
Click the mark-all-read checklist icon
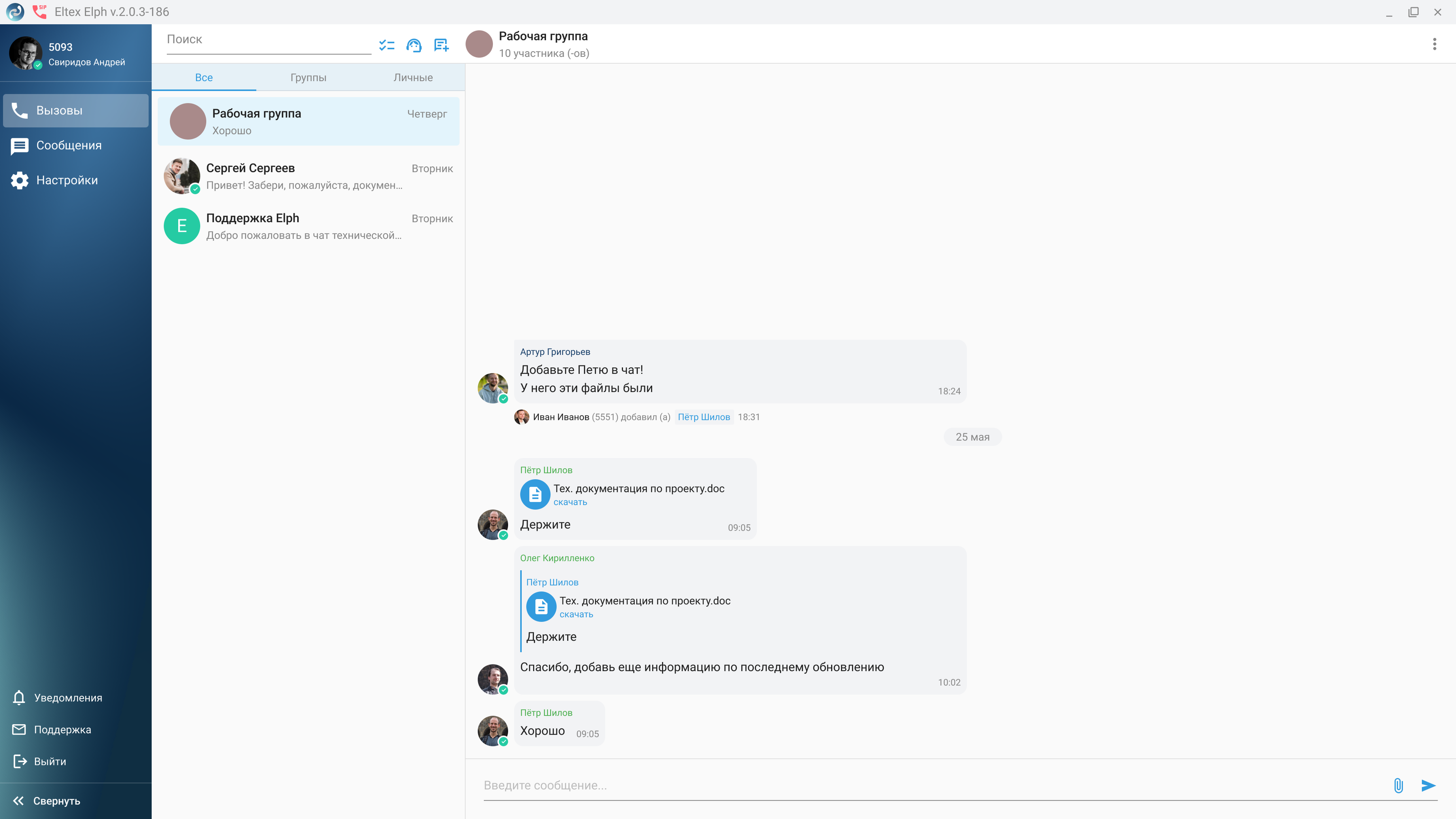point(387,45)
